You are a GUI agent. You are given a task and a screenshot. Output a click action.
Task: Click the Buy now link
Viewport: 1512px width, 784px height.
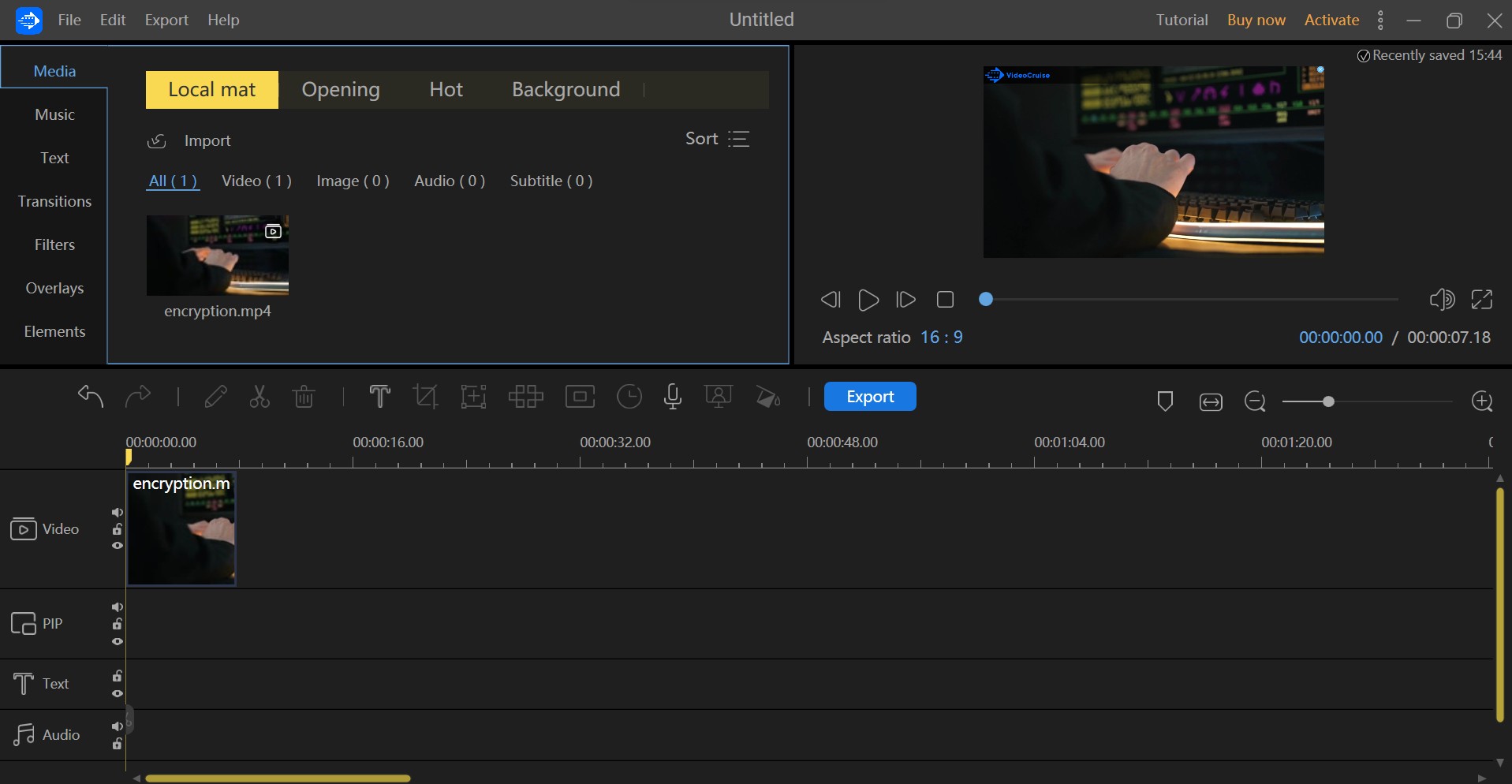(1256, 20)
